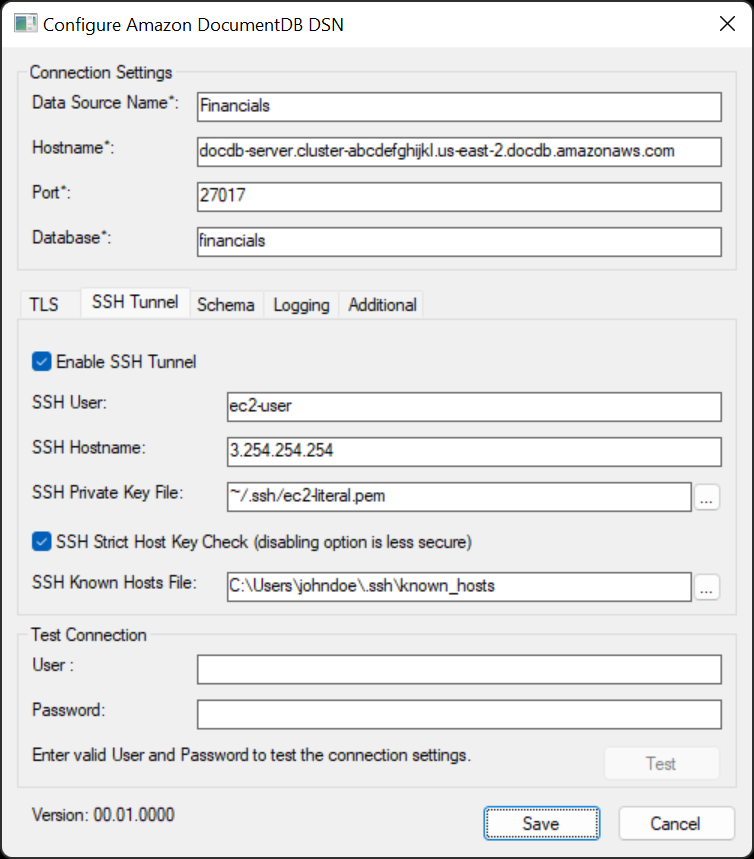Select the SSH Tunnel tab

pos(135,302)
